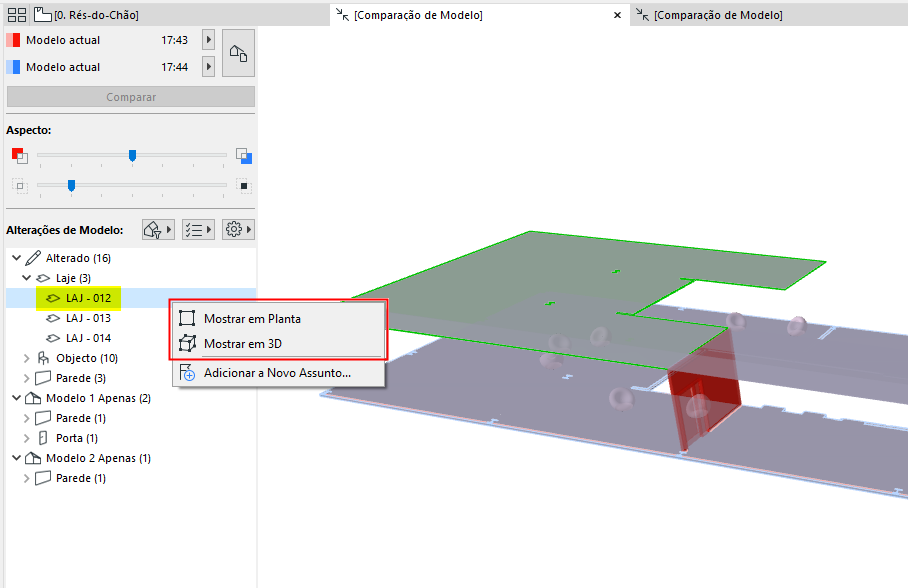Expand the Porta (1) node
Screen dimensions: 908x588
click(27, 438)
